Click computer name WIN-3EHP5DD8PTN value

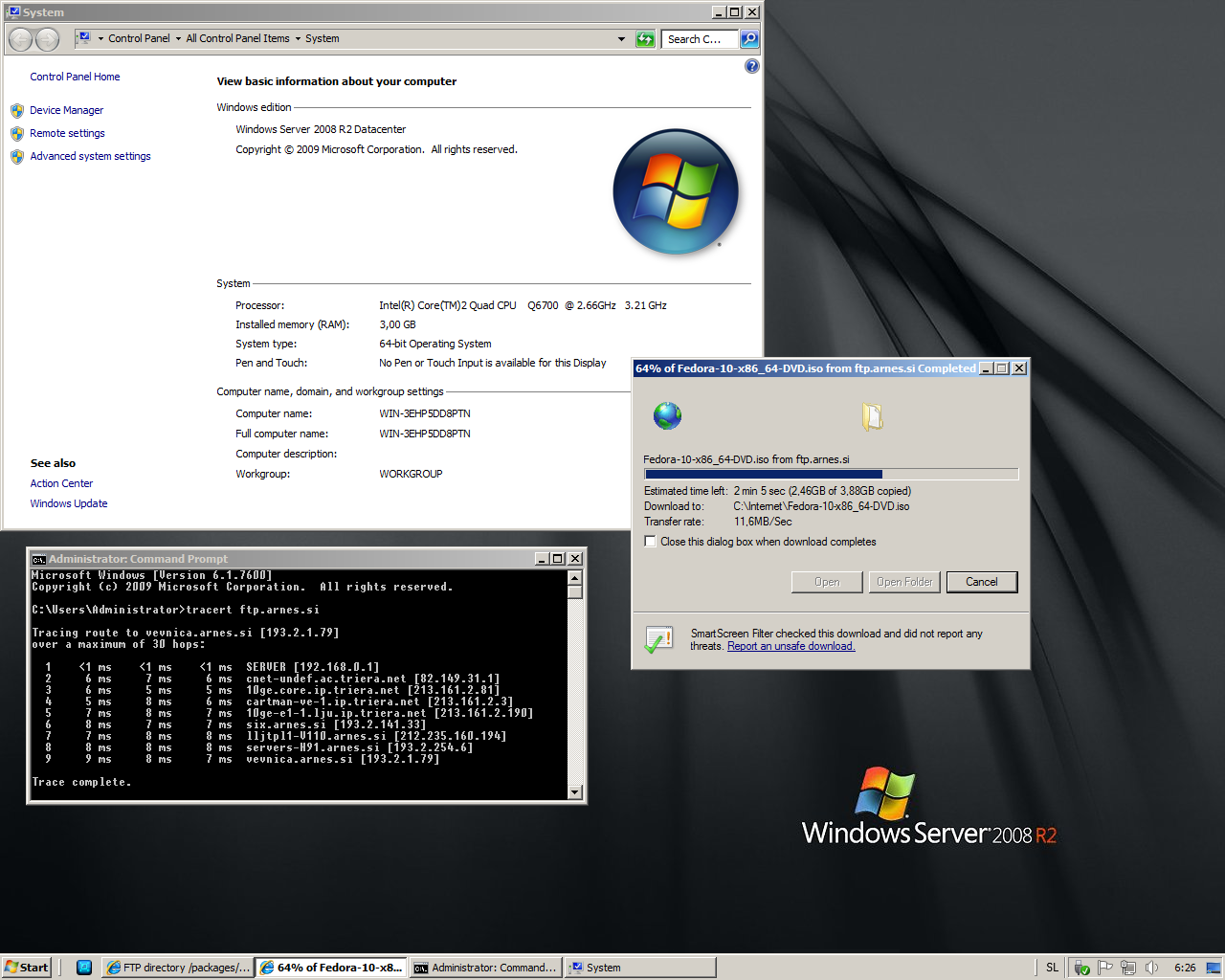(x=424, y=414)
